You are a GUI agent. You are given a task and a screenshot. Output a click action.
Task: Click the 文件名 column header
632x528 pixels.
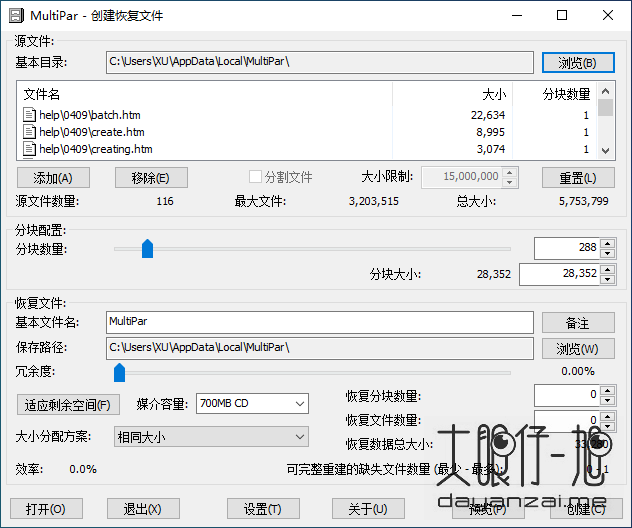[206, 94]
